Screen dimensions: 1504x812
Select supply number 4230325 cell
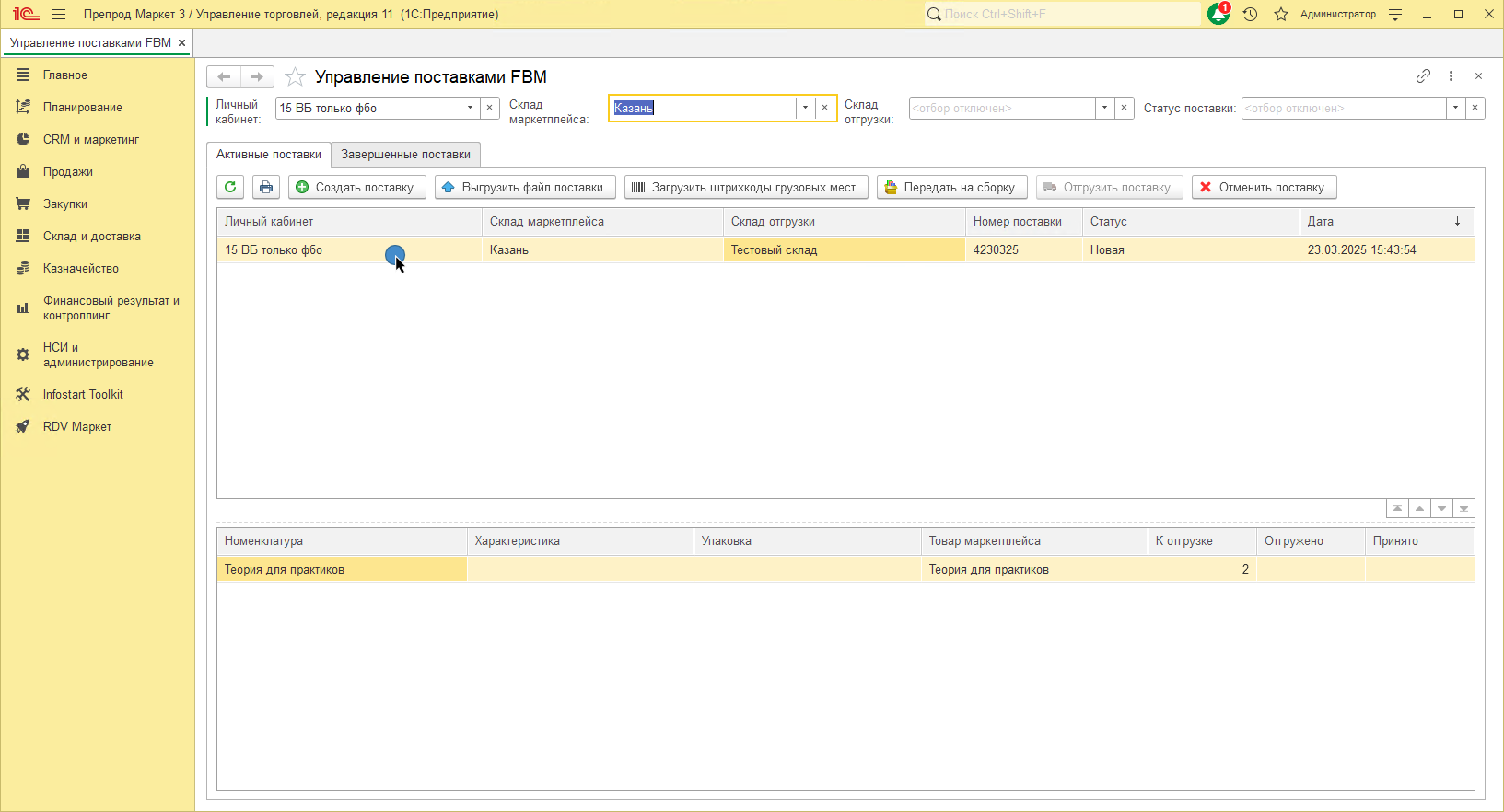1024,249
